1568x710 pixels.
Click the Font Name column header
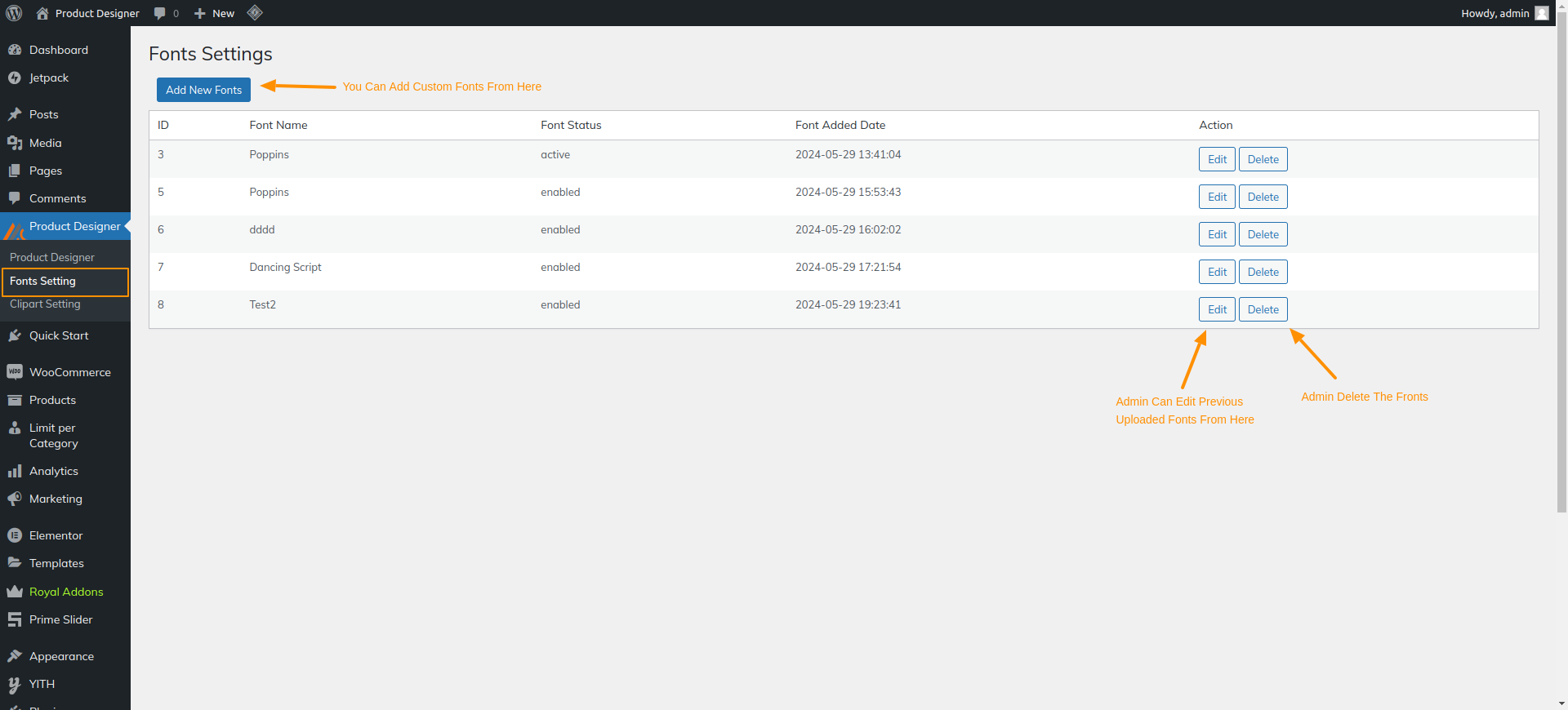(278, 125)
